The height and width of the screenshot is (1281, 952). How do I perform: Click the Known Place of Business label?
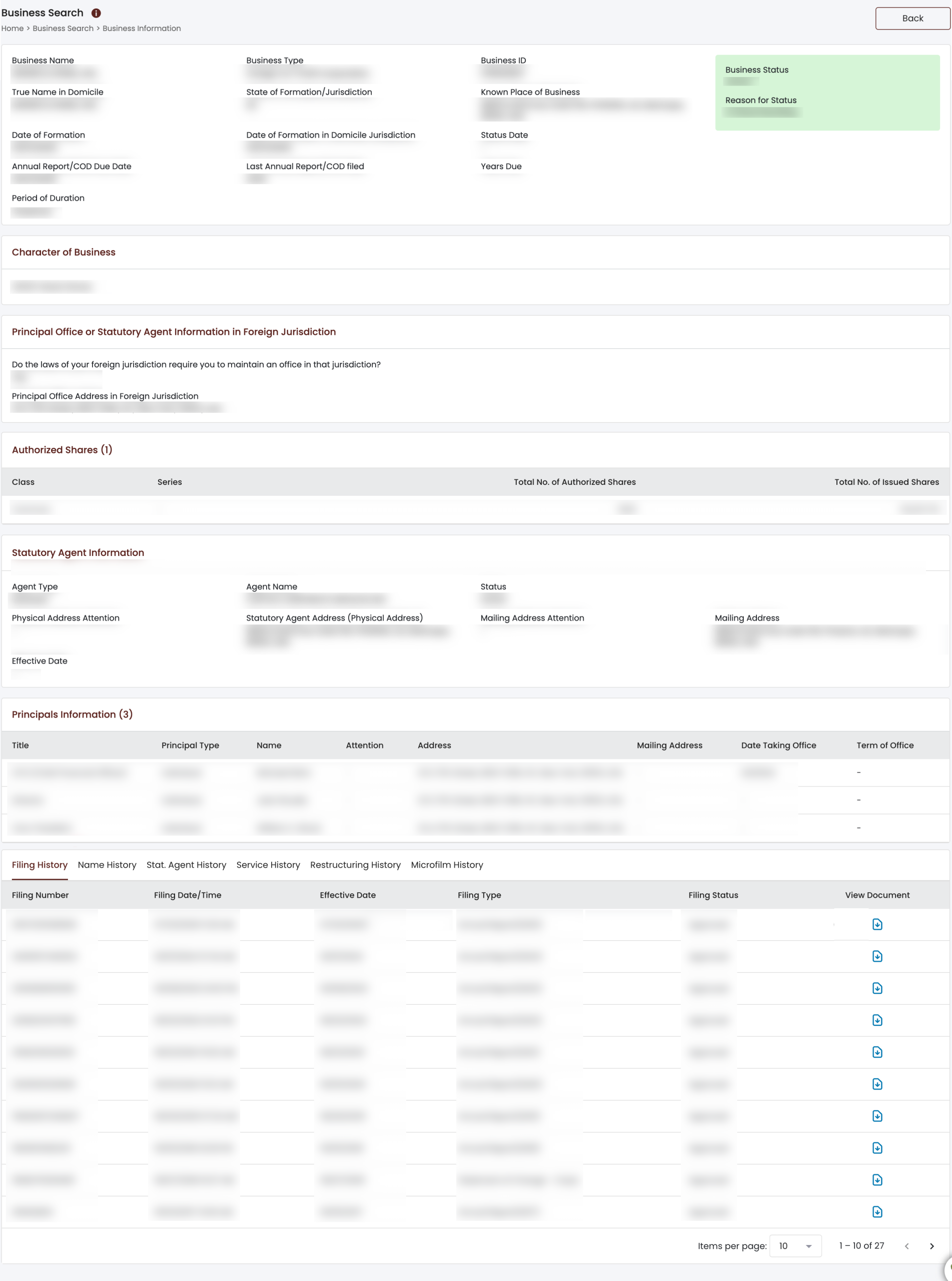tap(530, 92)
